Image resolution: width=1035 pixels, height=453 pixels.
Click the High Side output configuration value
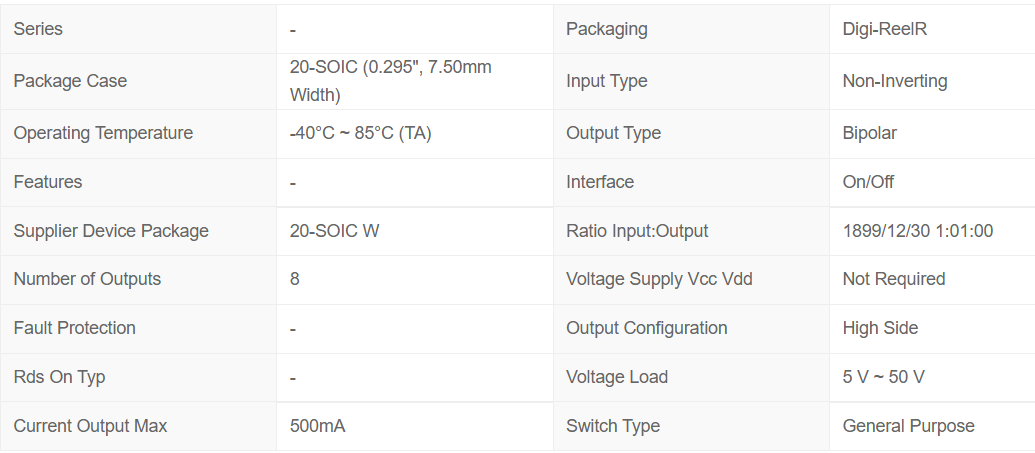point(881,328)
